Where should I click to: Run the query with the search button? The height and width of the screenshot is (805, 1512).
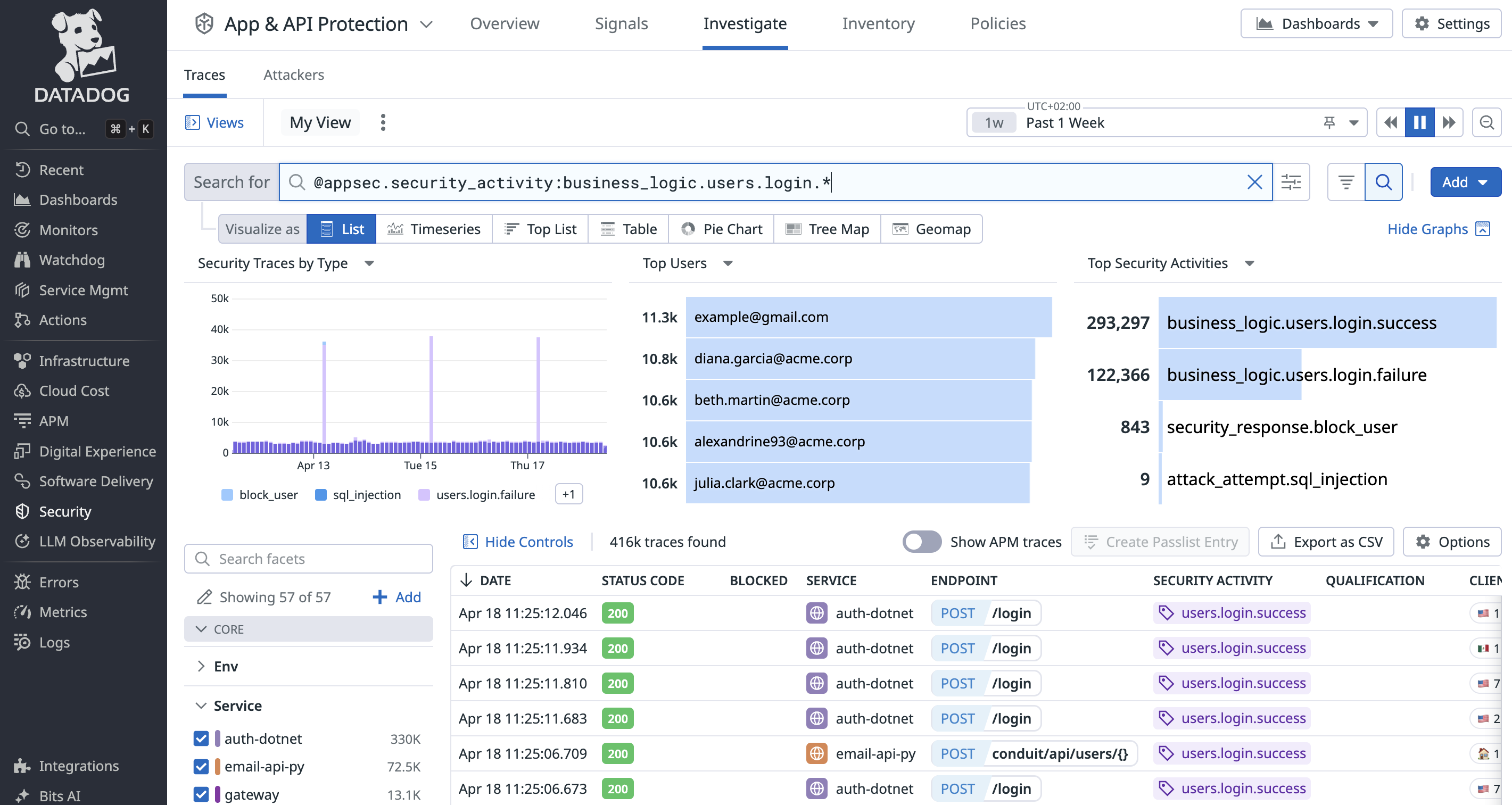pyautogui.click(x=1383, y=182)
